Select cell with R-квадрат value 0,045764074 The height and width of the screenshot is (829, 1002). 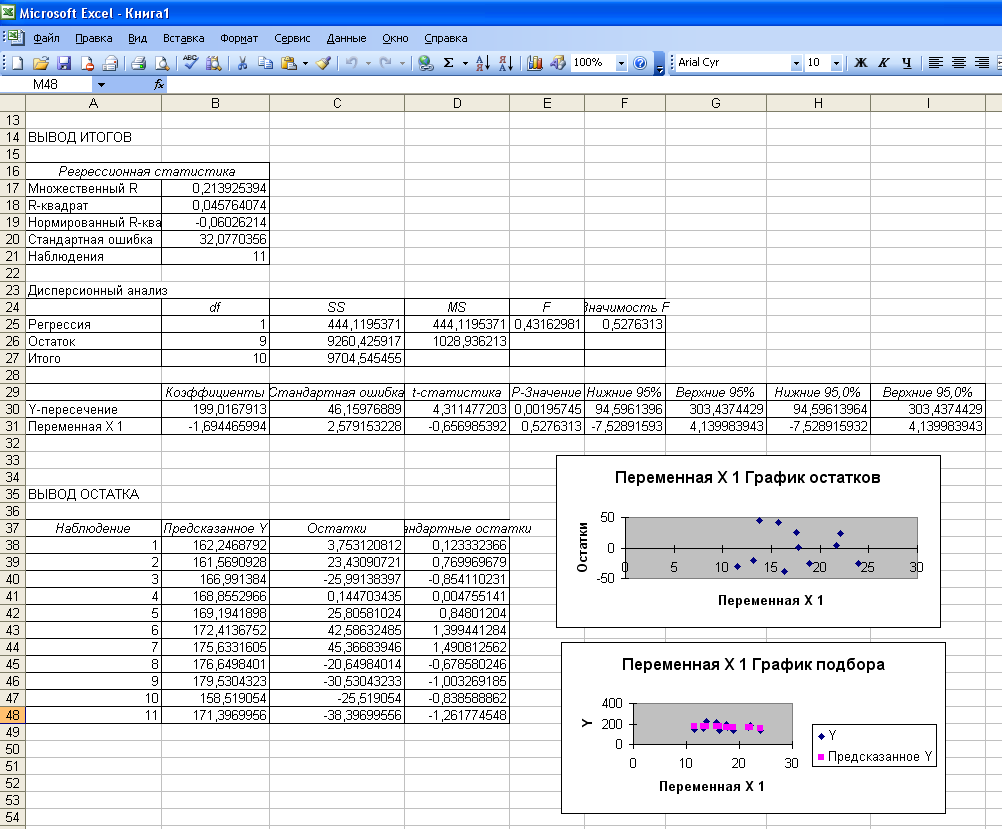pyautogui.click(x=215, y=205)
